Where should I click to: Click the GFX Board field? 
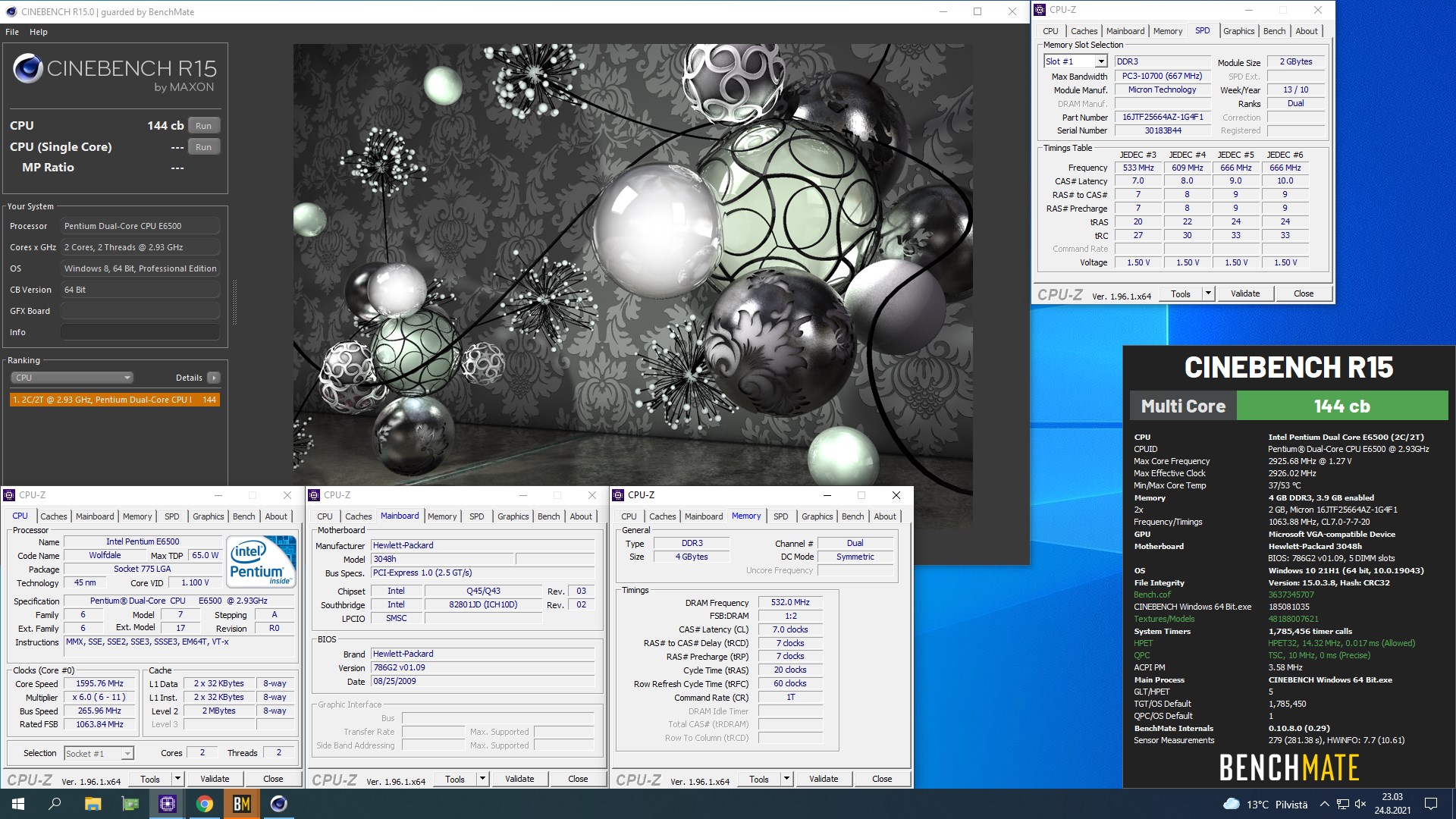(140, 311)
